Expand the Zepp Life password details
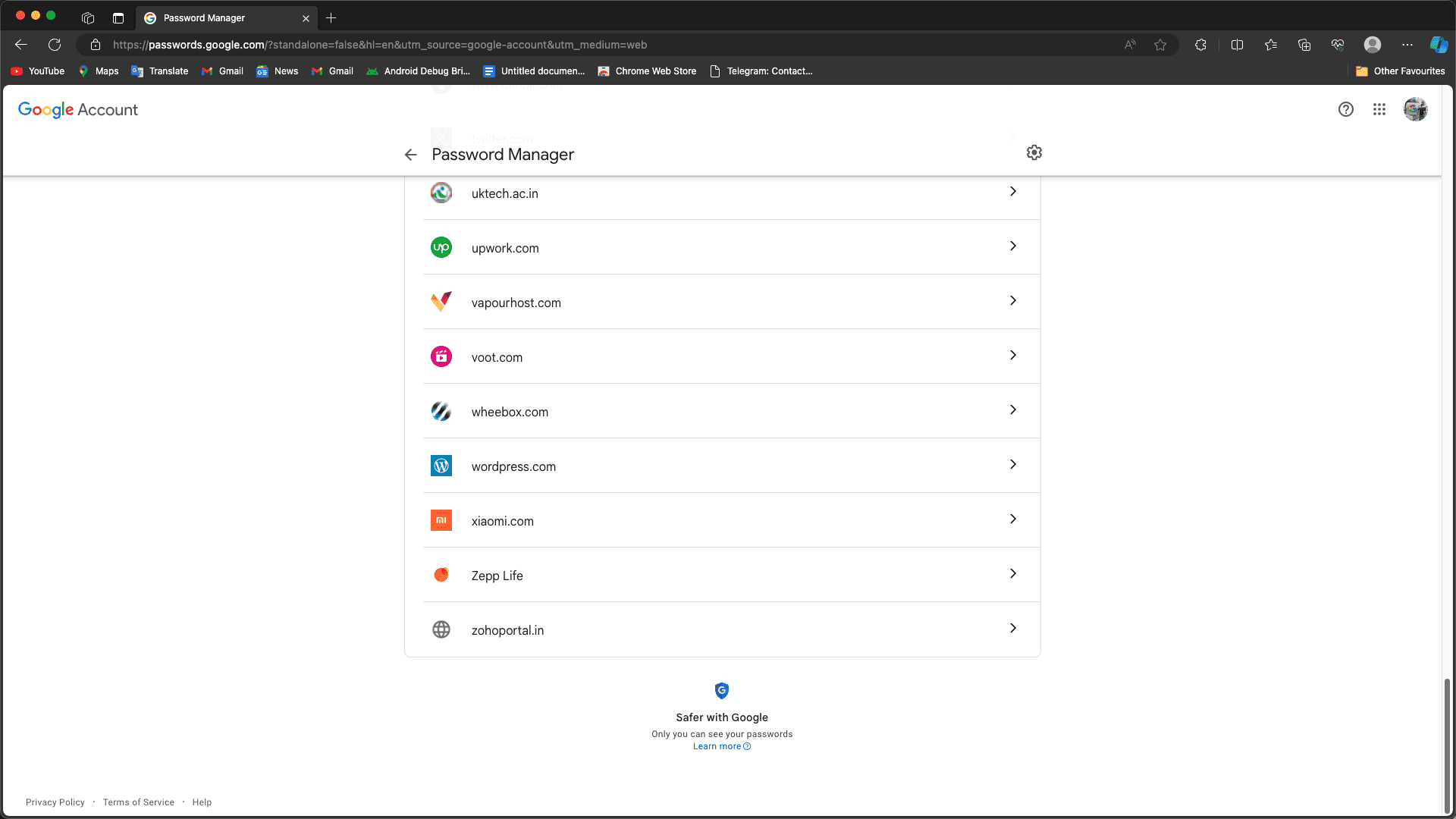 pos(1013,574)
